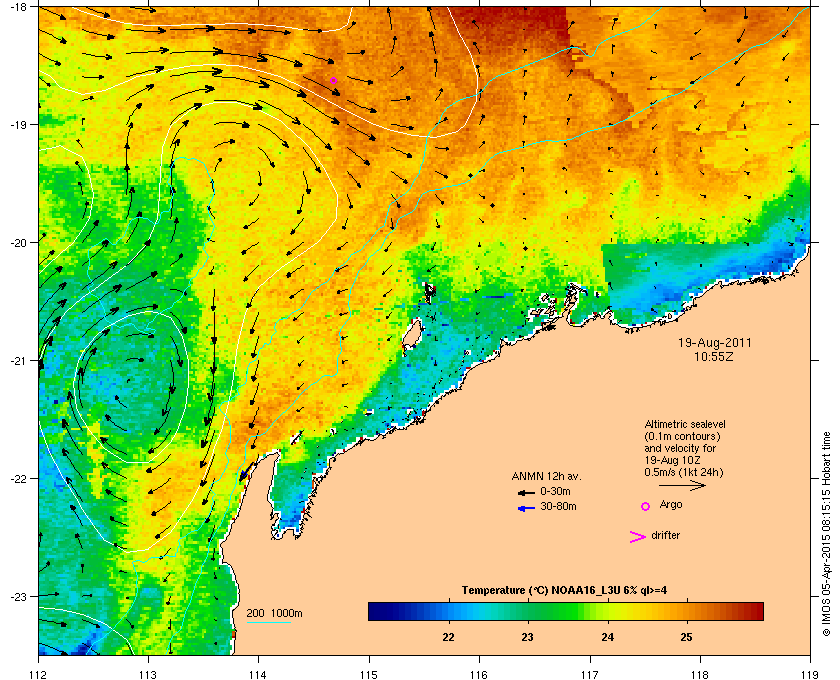Click the 200 1000m depth label

click(x=274, y=614)
